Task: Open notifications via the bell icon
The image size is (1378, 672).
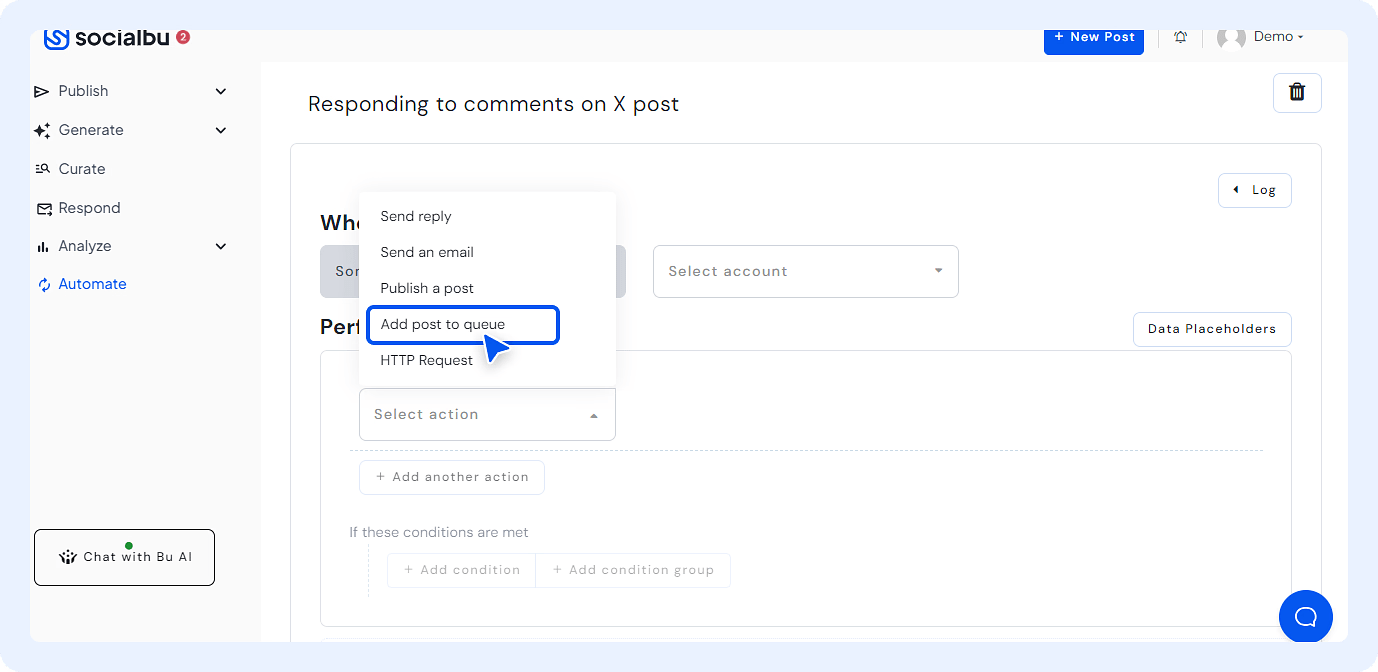Action: coord(1180,36)
